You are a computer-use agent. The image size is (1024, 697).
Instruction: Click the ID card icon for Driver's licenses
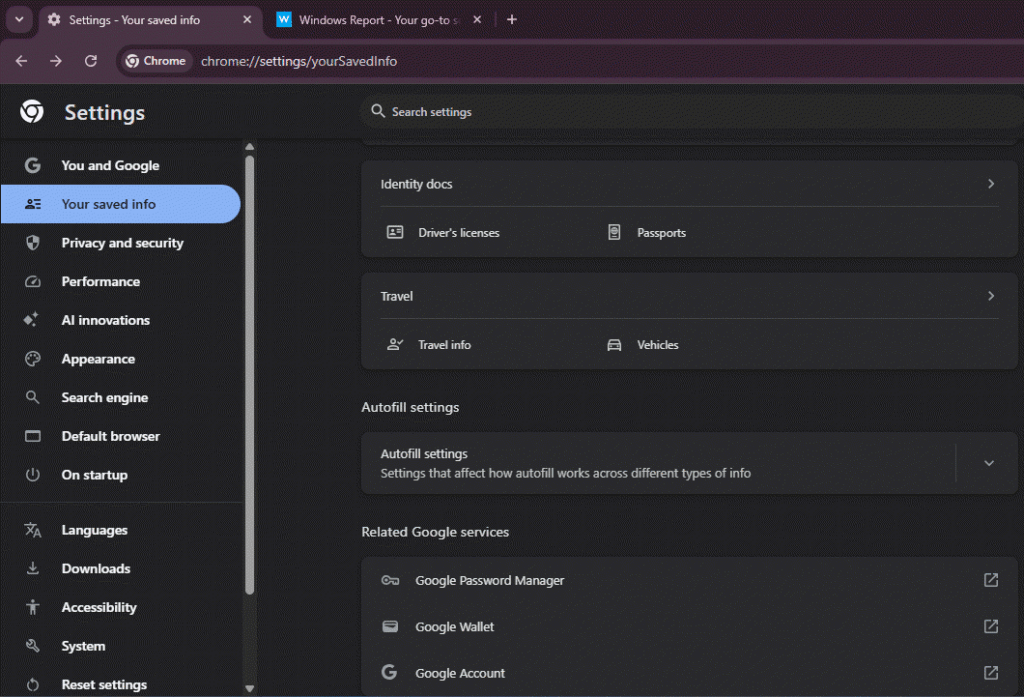click(395, 232)
